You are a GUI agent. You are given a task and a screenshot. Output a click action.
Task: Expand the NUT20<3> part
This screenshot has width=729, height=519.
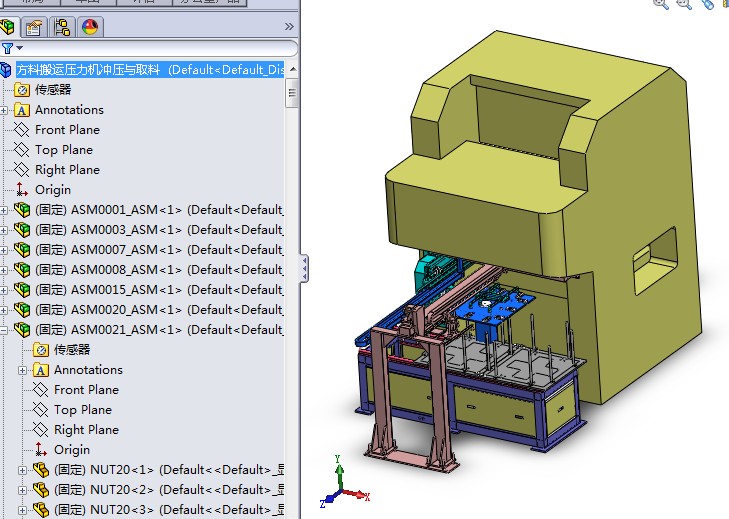point(22,510)
